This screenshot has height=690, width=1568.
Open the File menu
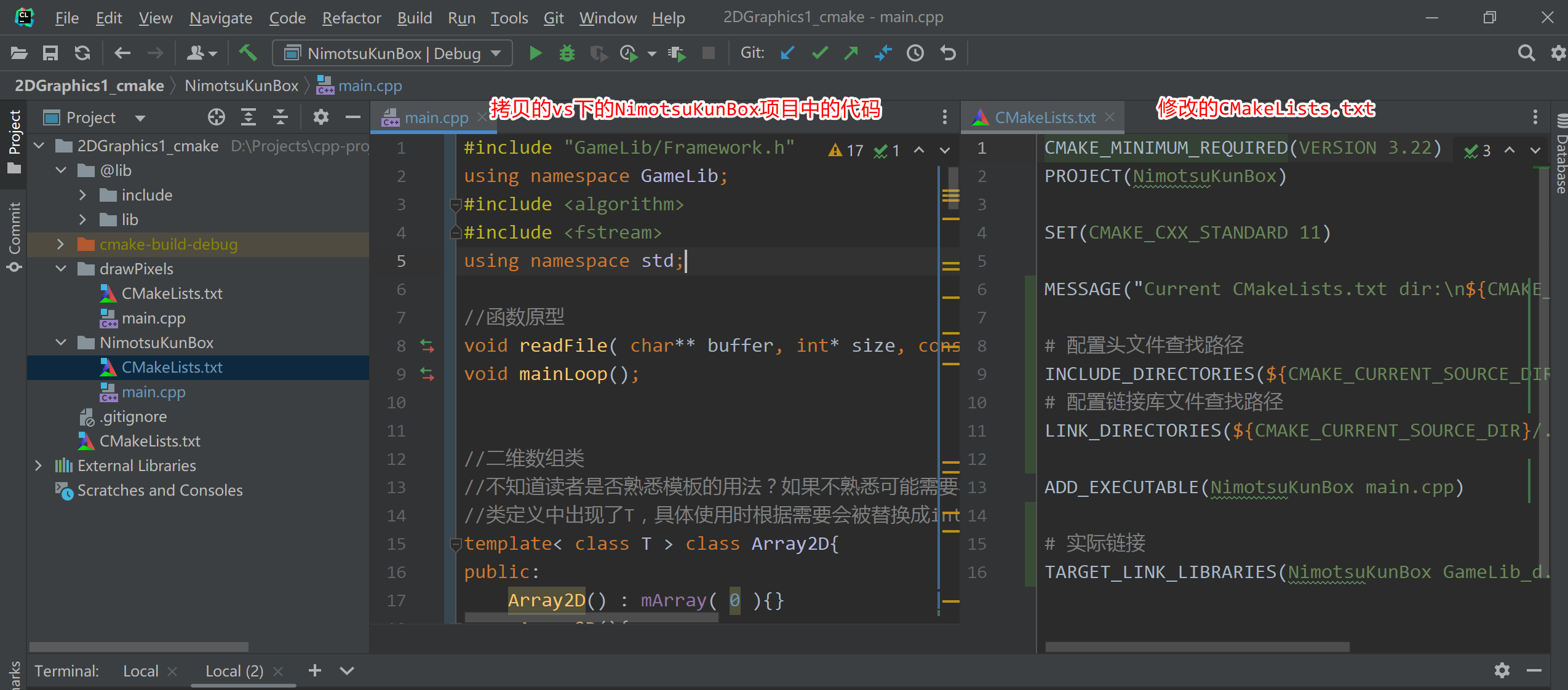click(66, 18)
